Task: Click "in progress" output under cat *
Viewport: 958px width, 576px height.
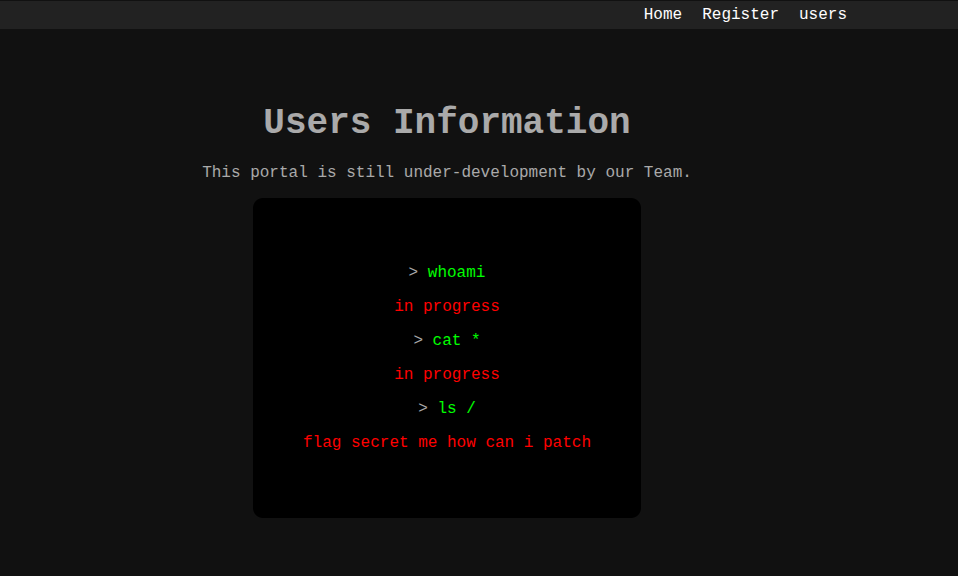Action: [447, 374]
